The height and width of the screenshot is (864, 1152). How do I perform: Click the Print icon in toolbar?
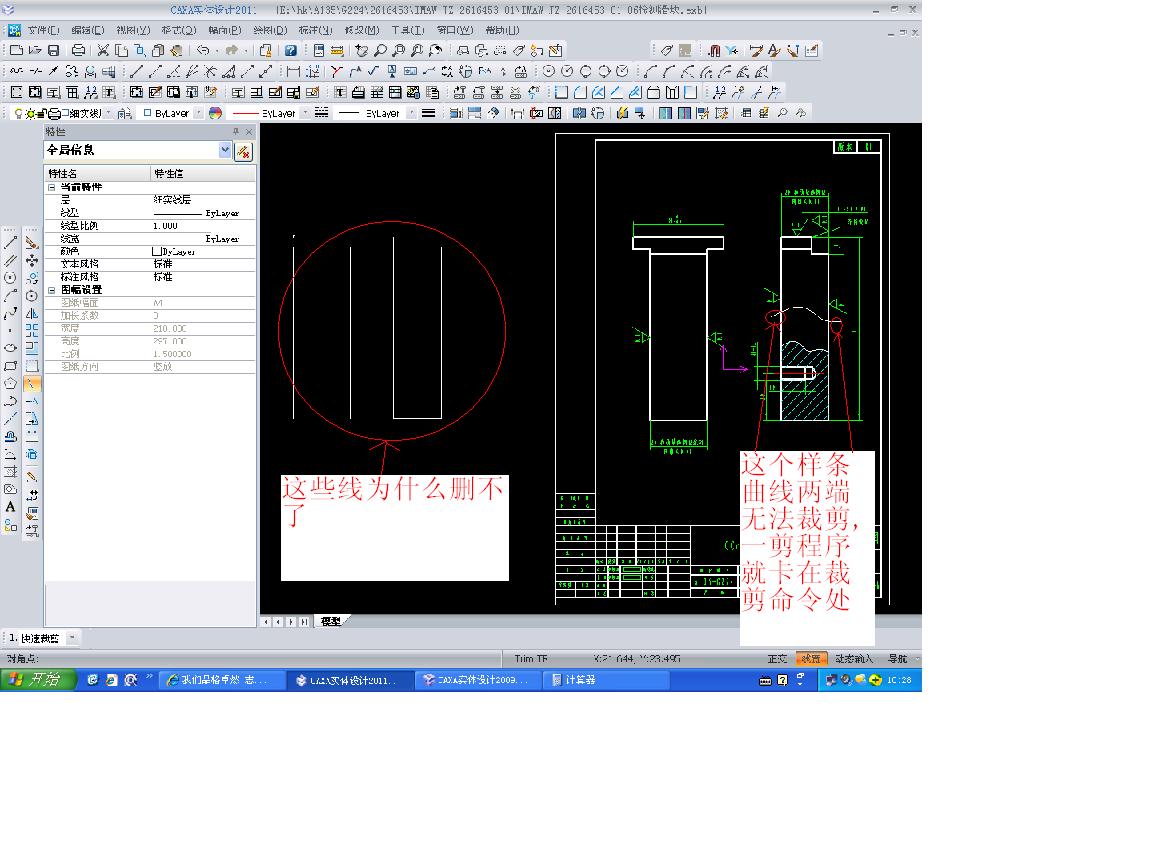coord(78,50)
